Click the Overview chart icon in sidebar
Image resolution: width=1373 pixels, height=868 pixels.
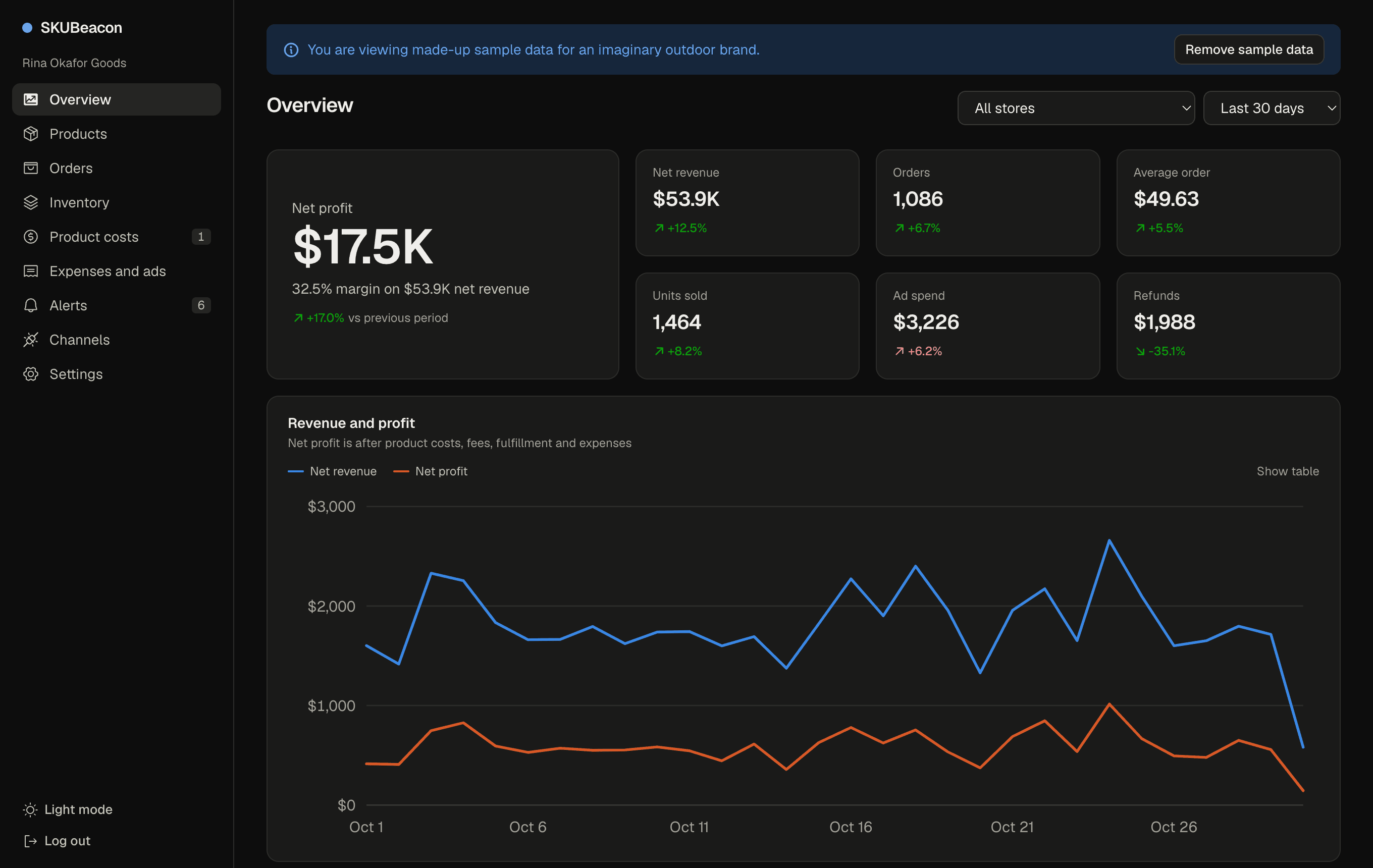[x=31, y=99]
